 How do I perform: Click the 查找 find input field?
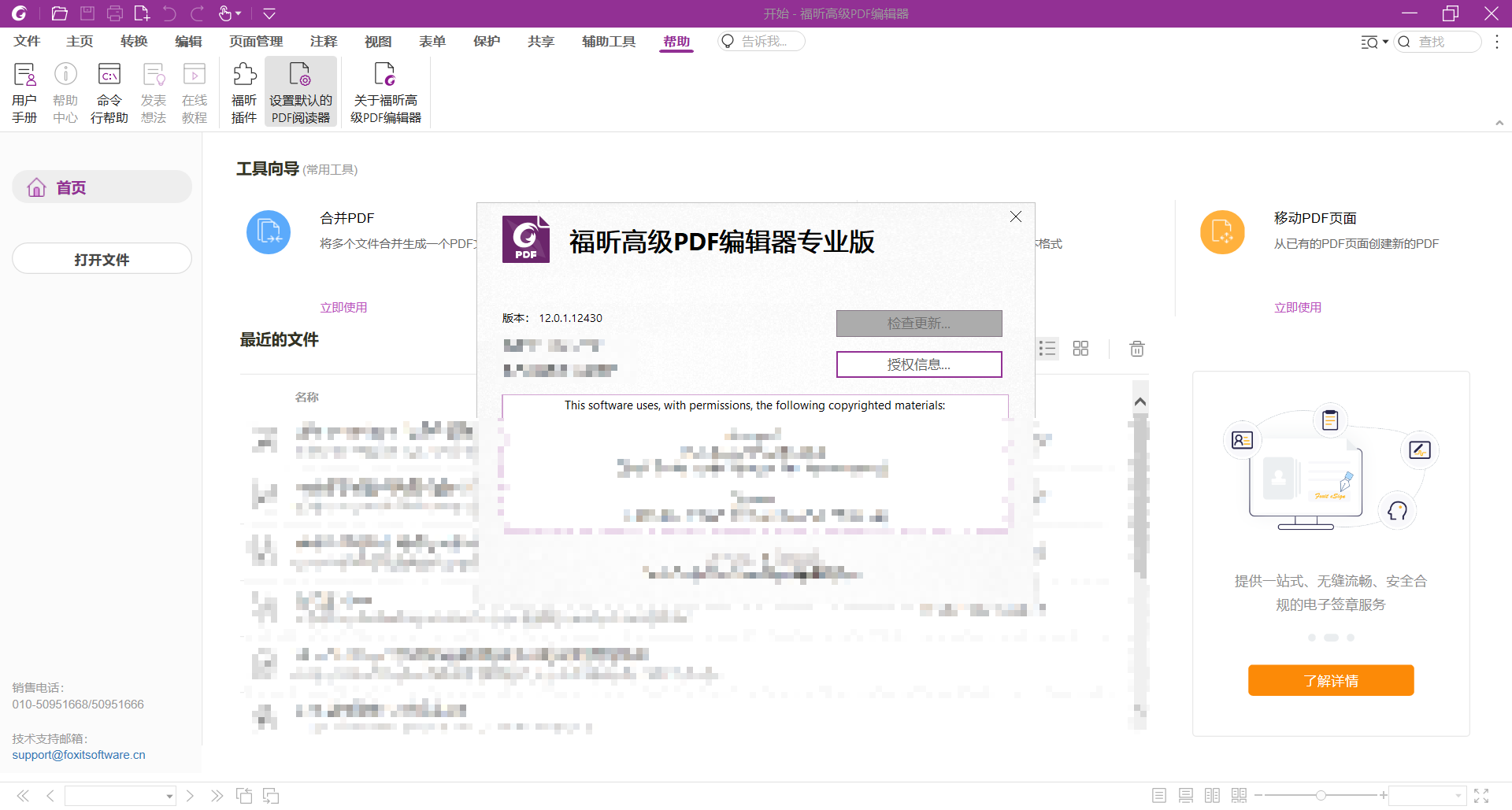[1438, 42]
